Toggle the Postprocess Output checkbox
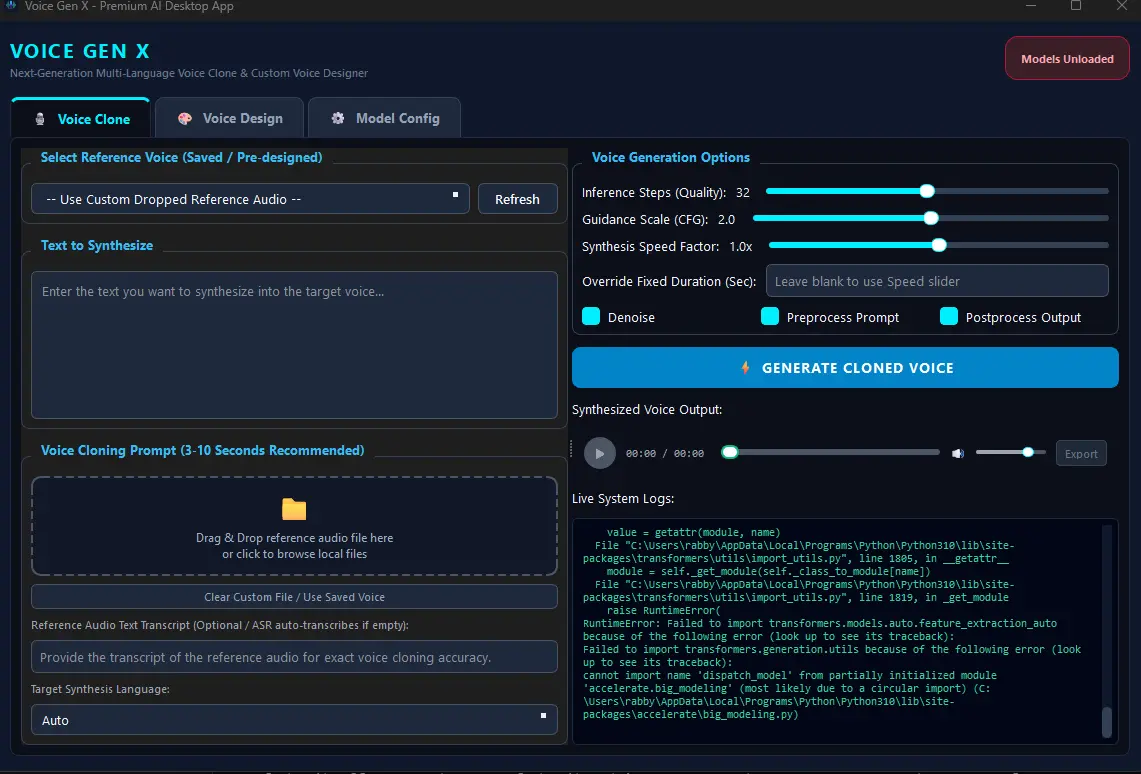Screen dimensions: 1141x774 point(949,316)
